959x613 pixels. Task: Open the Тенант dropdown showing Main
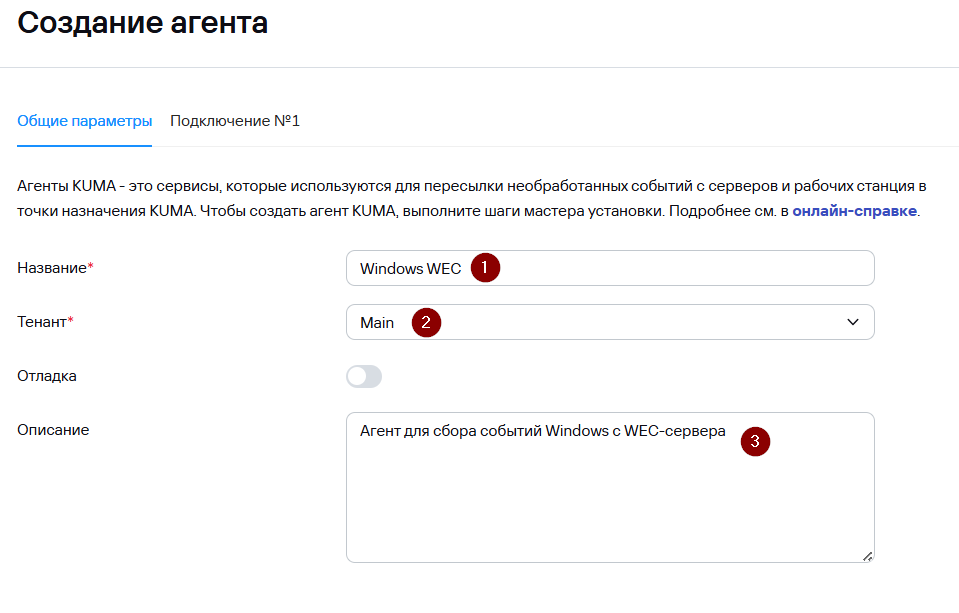610,322
